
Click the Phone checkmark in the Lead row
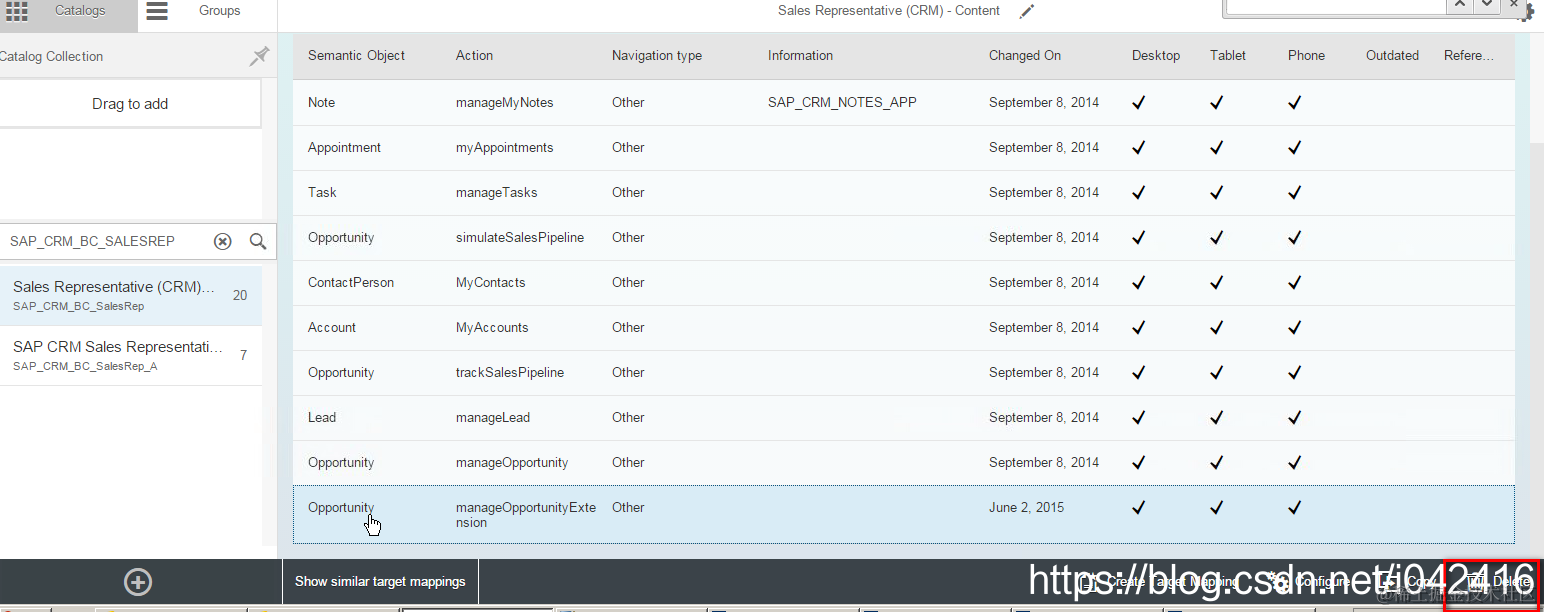1294,417
